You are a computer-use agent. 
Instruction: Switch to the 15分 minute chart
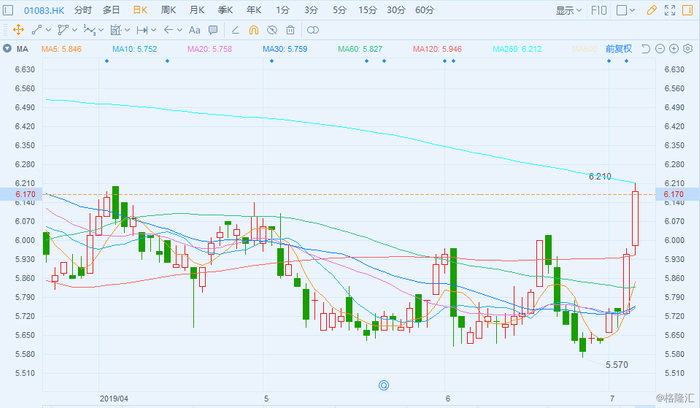[368, 10]
